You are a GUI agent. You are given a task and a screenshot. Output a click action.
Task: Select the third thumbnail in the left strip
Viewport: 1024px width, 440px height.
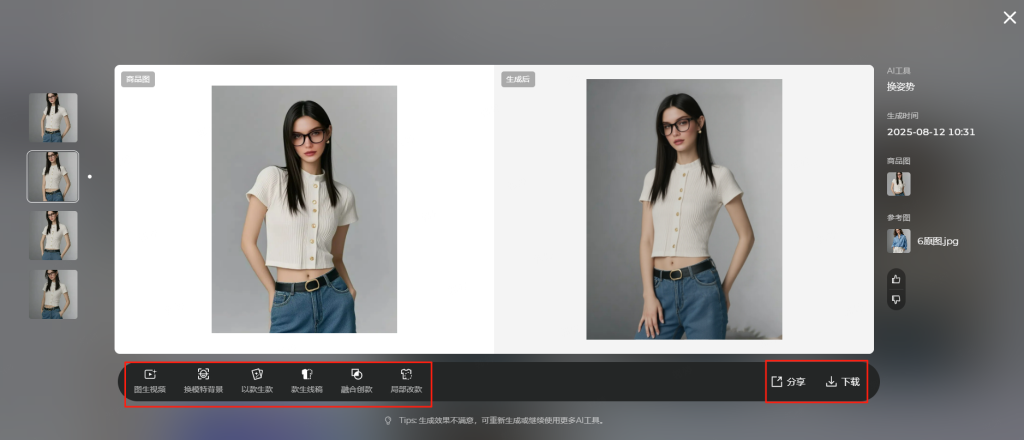53,236
